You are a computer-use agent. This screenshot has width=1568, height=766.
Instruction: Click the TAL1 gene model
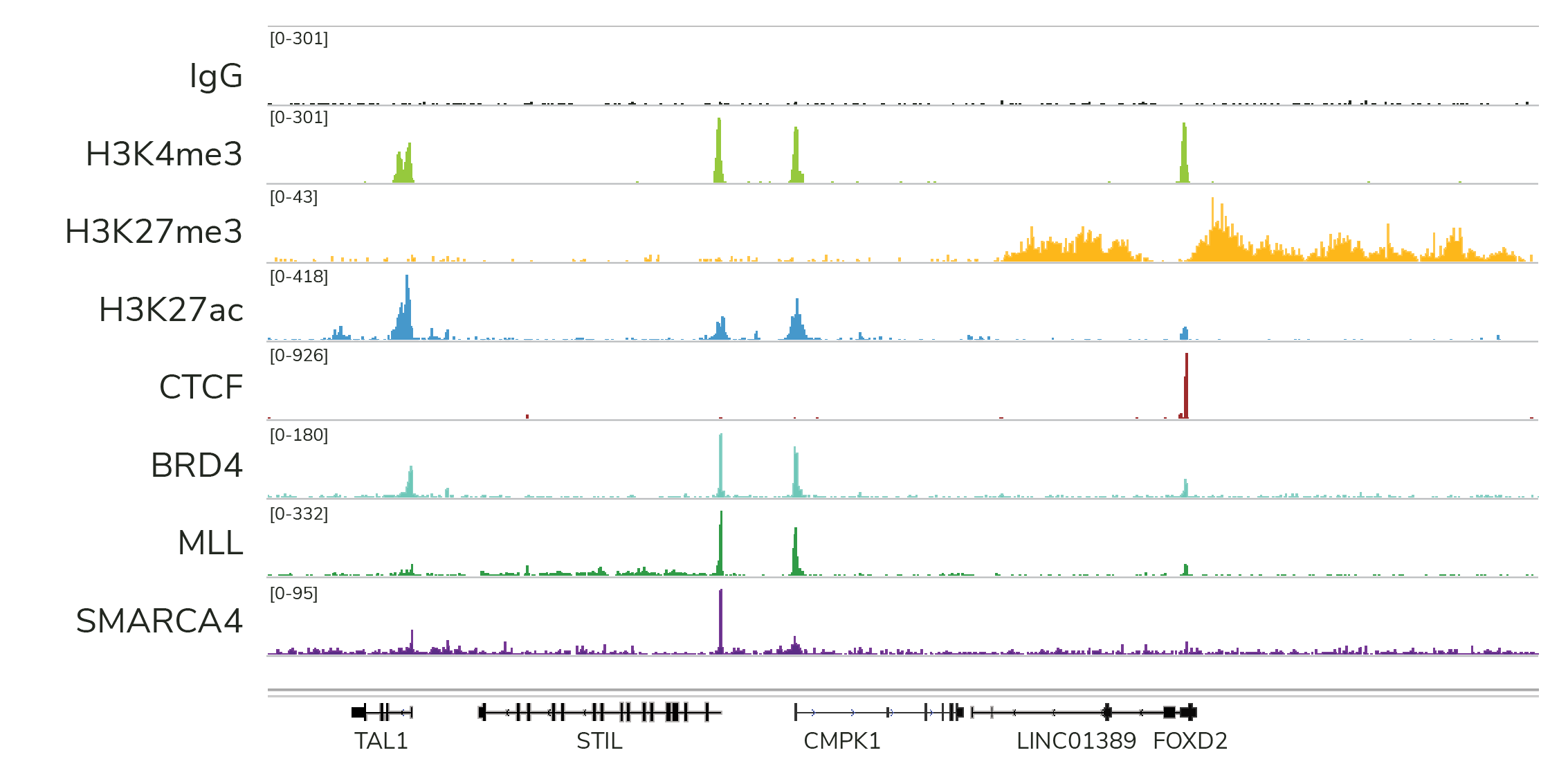pos(382,712)
